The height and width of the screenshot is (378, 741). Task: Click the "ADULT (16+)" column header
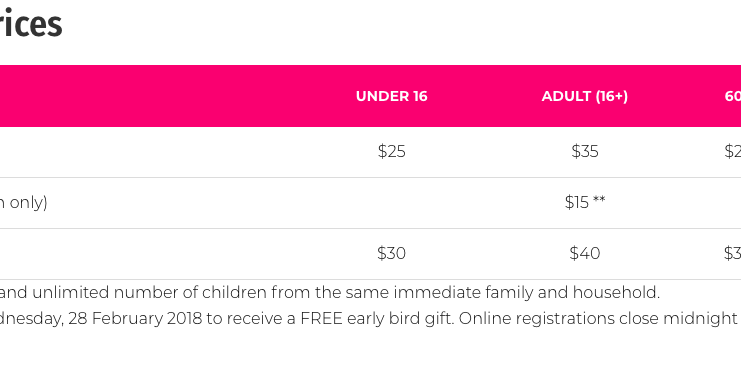[x=585, y=96]
